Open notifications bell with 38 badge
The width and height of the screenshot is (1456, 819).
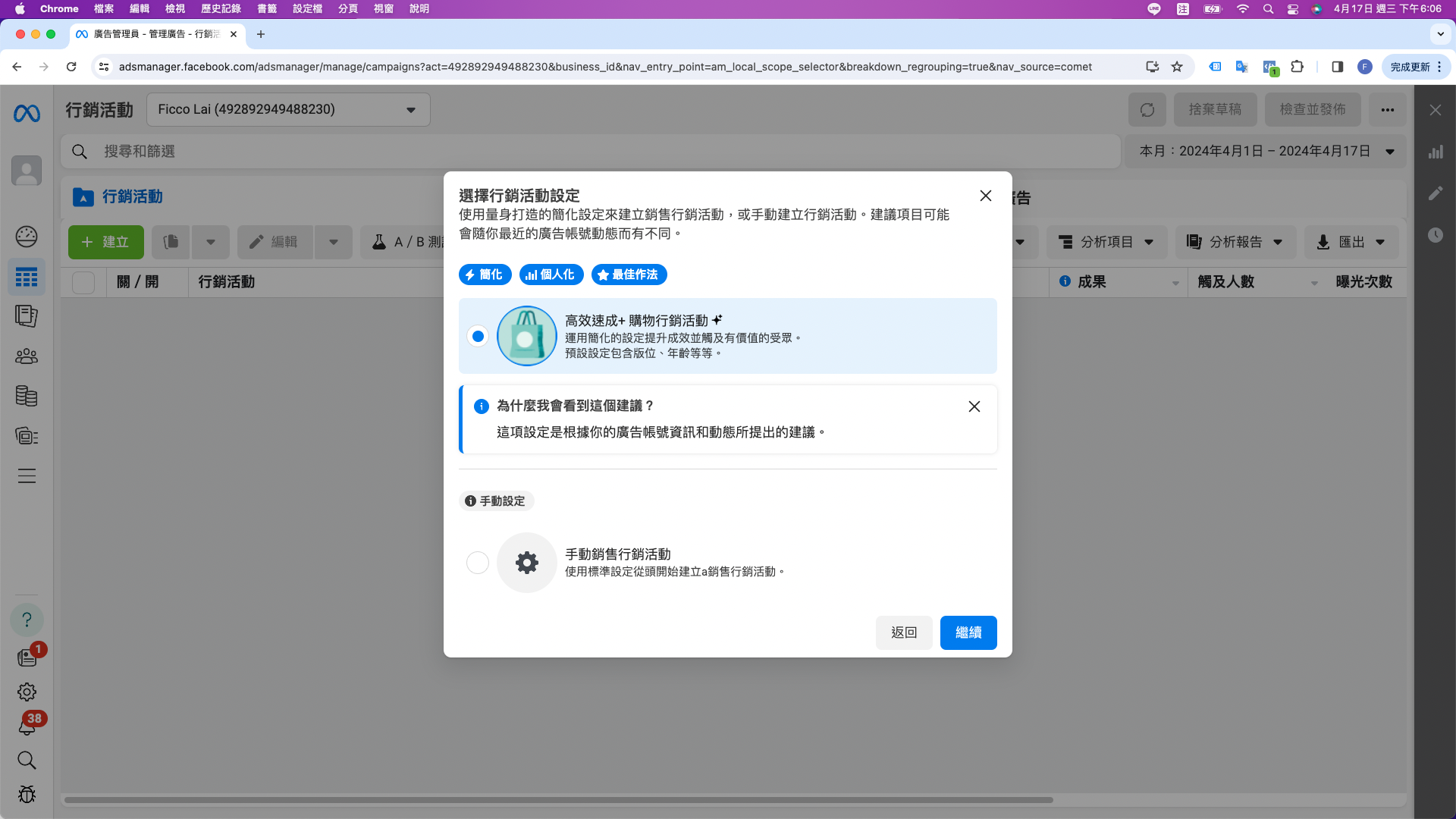[x=27, y=726]
